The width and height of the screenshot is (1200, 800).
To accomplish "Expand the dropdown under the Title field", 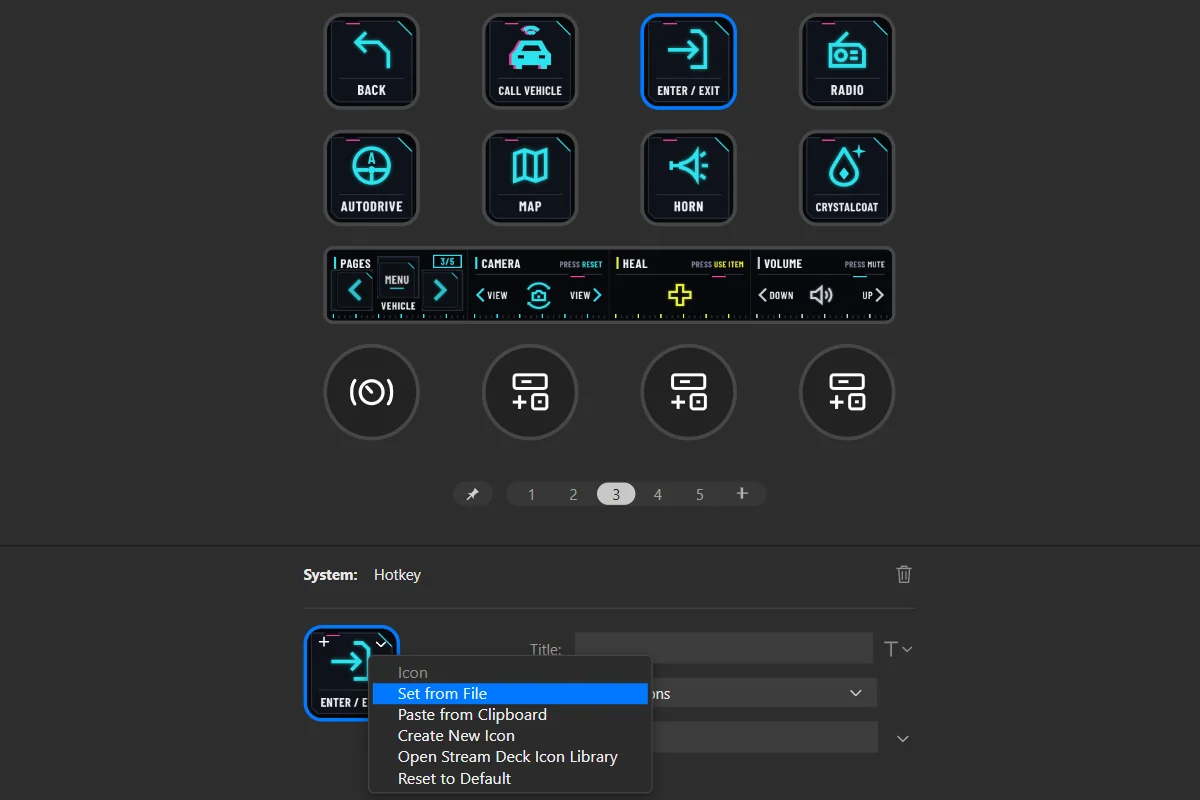I will click(855, 693).
